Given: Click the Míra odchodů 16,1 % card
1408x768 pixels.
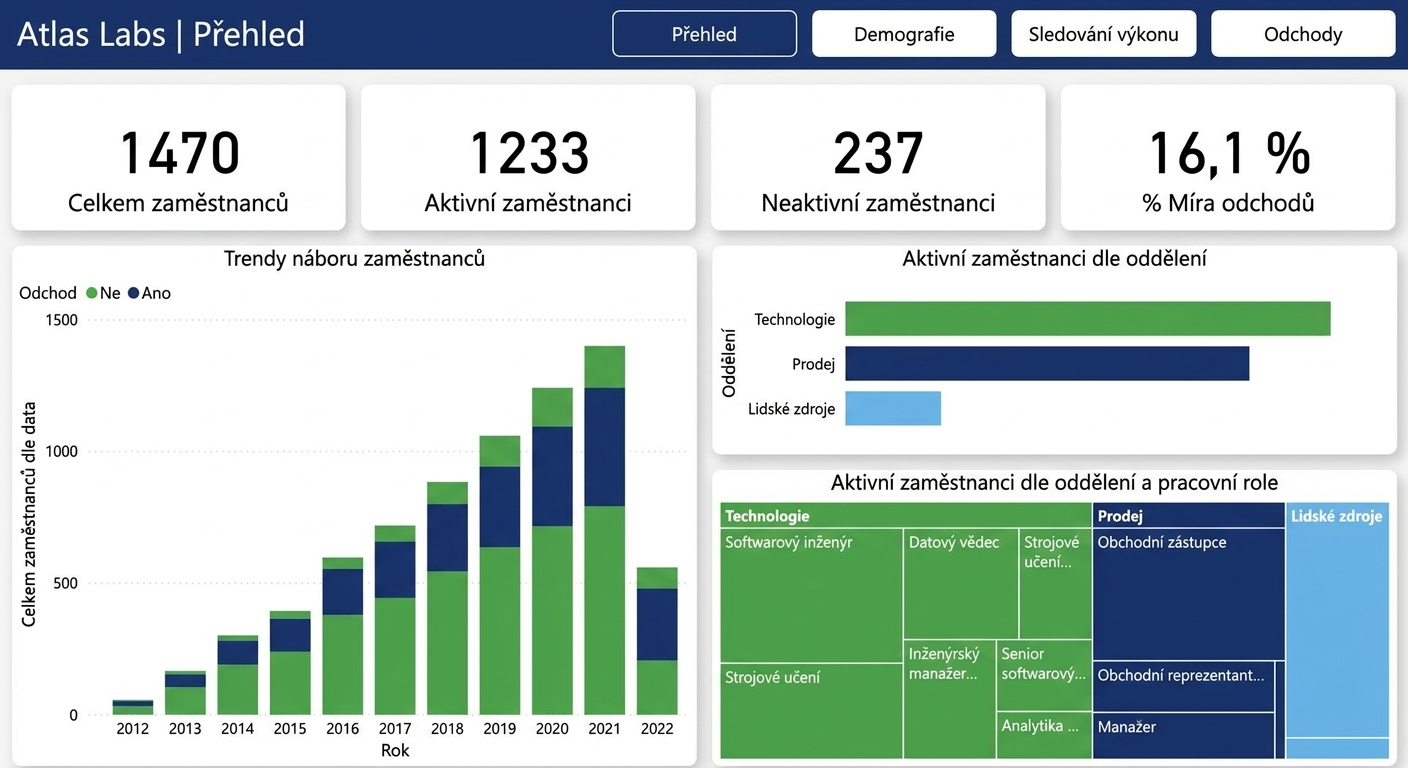Looking at the screenshot, I should 1228,158.
